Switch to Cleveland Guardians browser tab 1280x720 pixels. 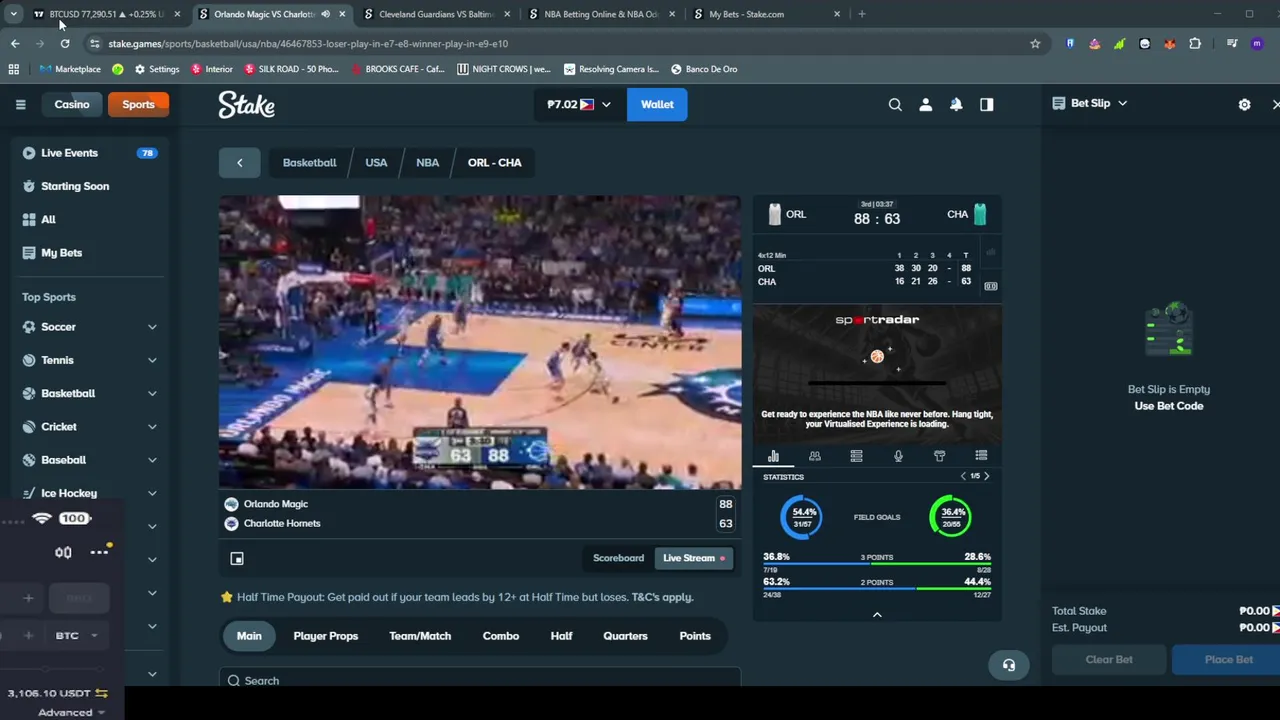(x=436, y=14)
